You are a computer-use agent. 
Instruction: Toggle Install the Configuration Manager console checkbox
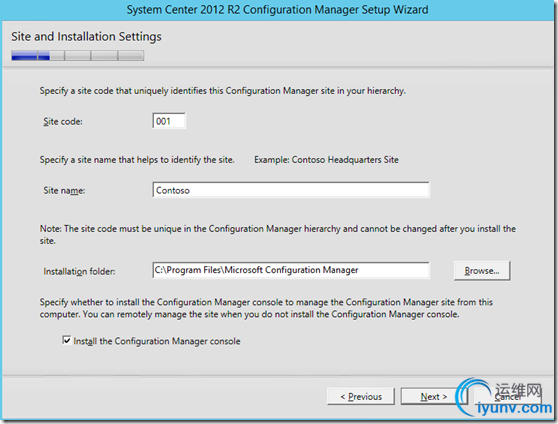pos(67,340)
